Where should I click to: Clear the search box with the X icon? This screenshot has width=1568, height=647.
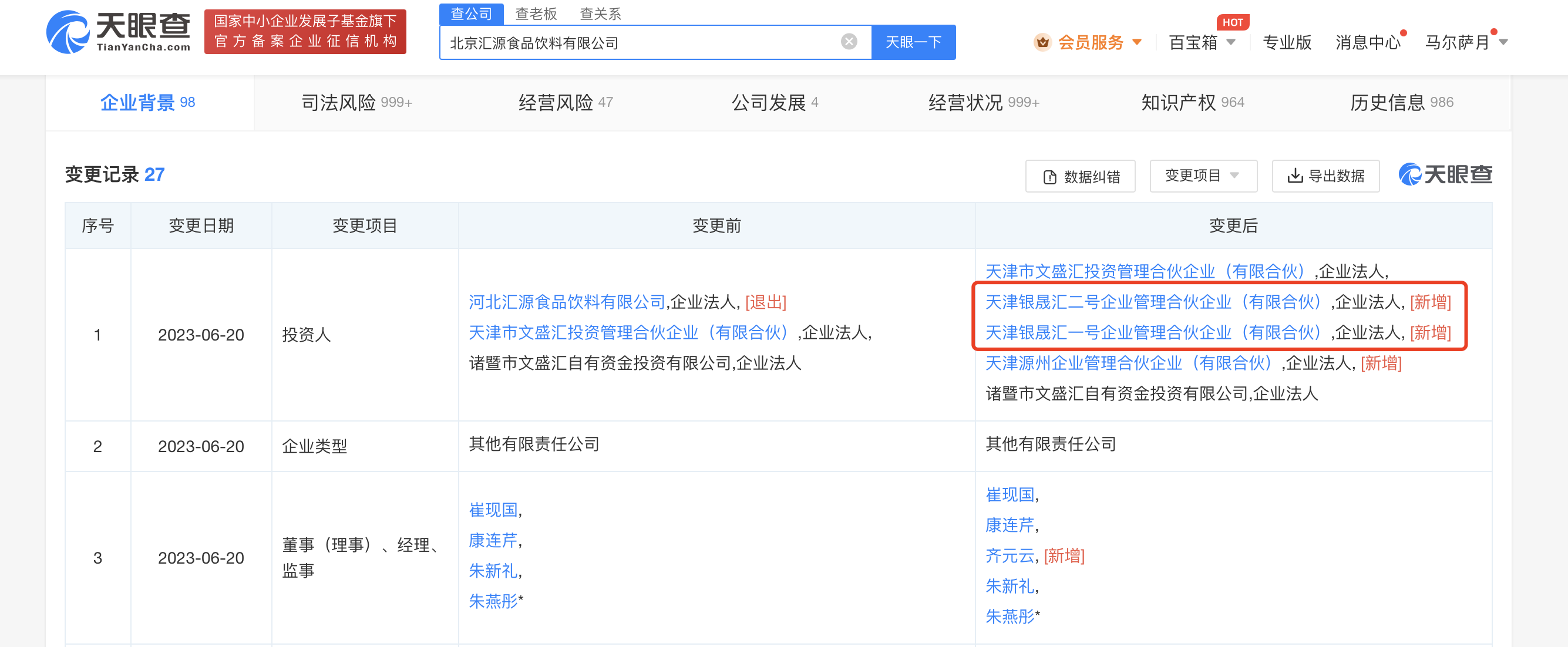point(849,41)
